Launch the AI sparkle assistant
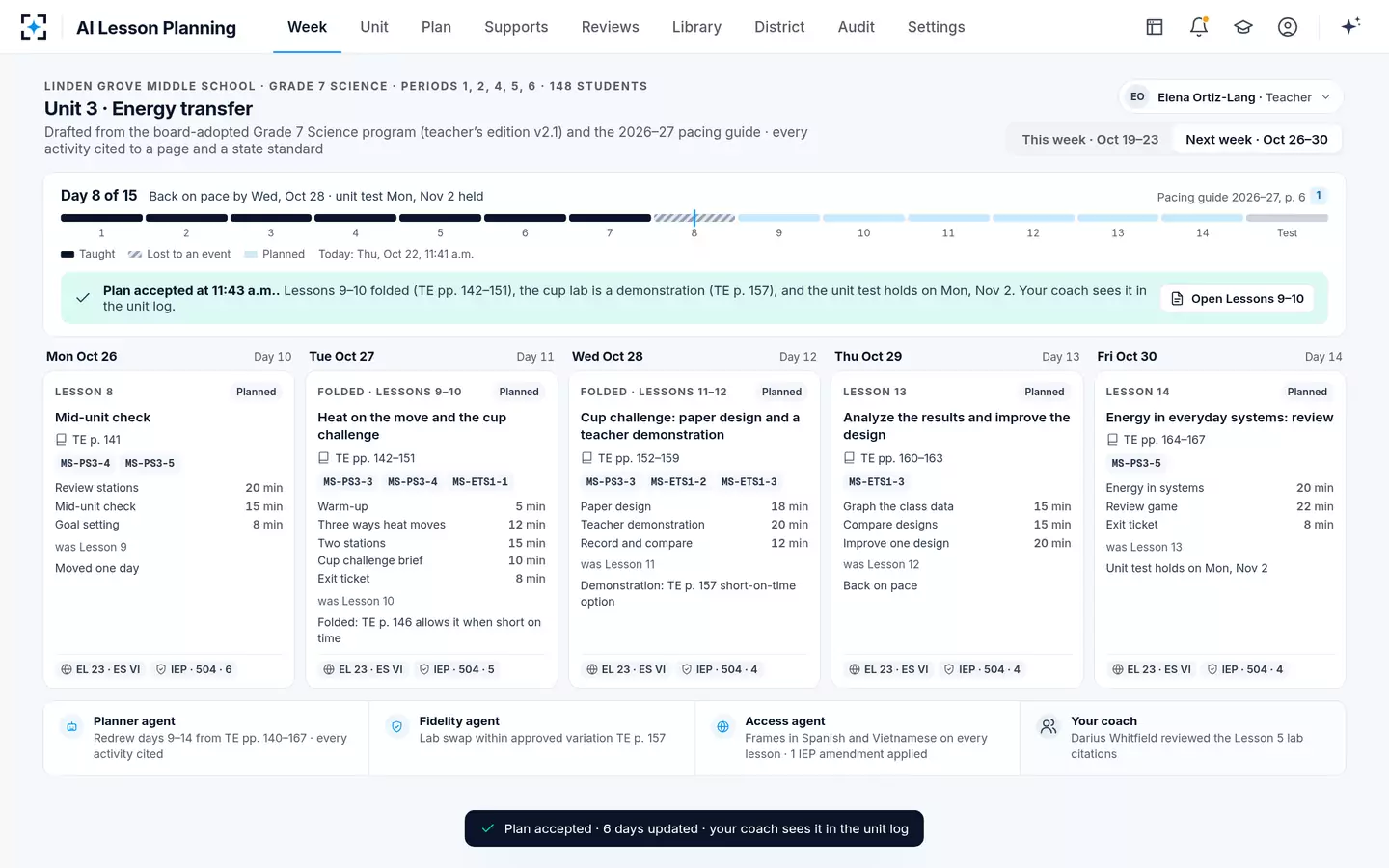The width and height of the screenshot is (1389, 868). click(1350, 26)
